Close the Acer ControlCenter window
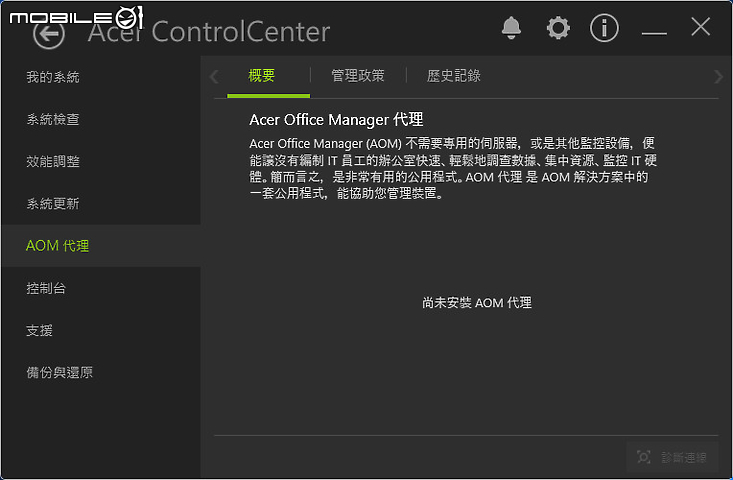 pyautogui.click(x=700, y=27)
